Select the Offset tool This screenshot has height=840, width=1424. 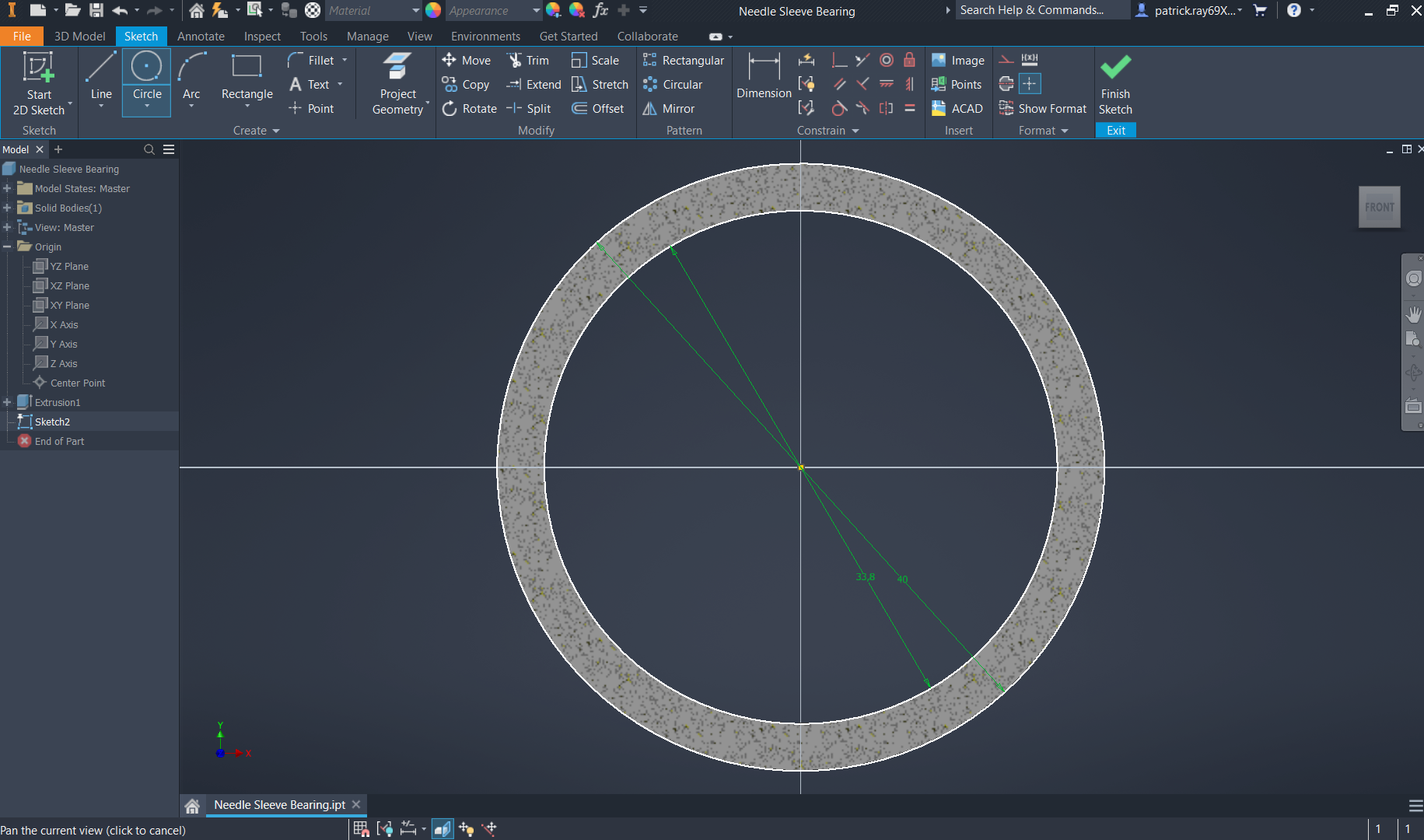tap(598, 109)
